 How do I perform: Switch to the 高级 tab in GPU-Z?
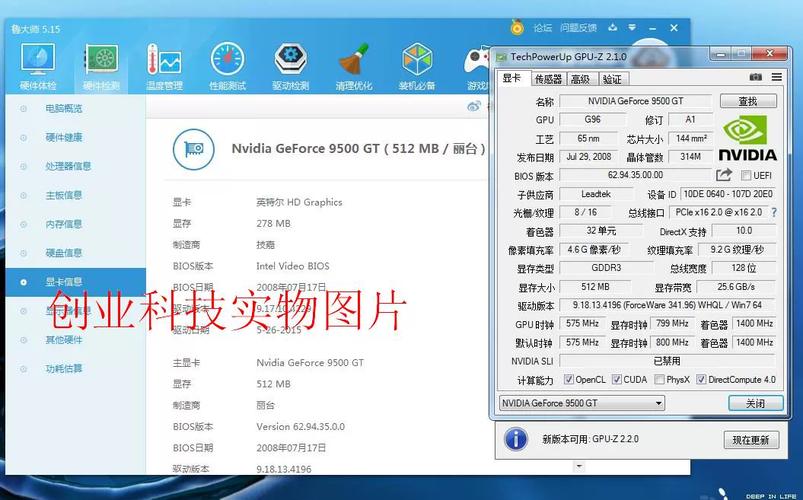click(581, 79)
